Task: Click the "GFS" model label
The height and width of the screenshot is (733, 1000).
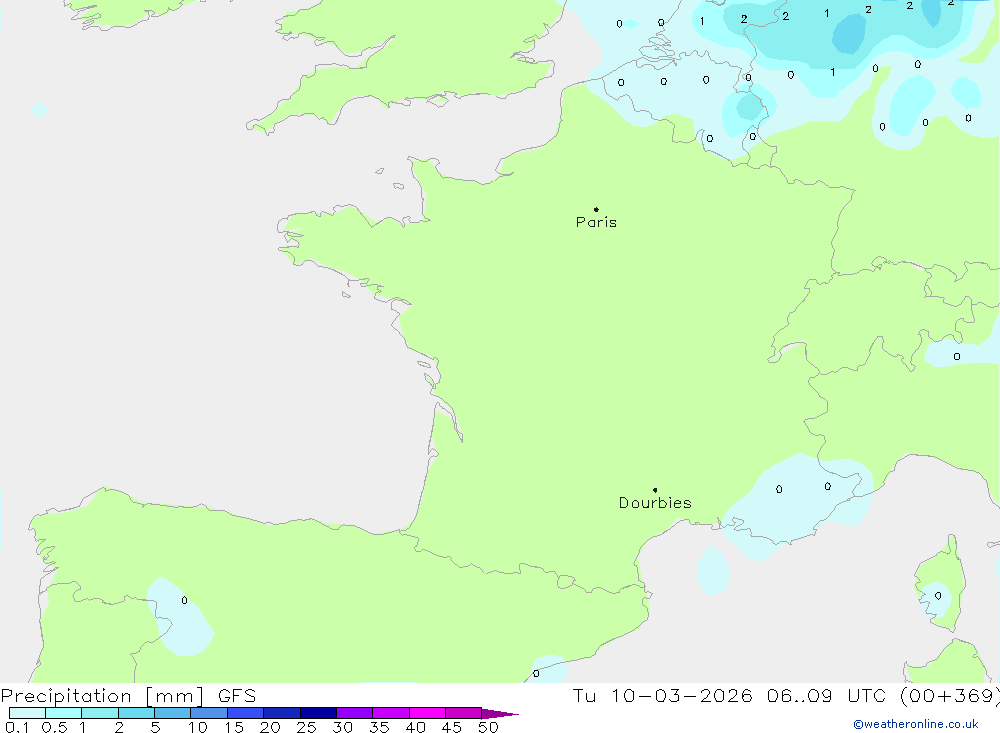Action: 237,695
